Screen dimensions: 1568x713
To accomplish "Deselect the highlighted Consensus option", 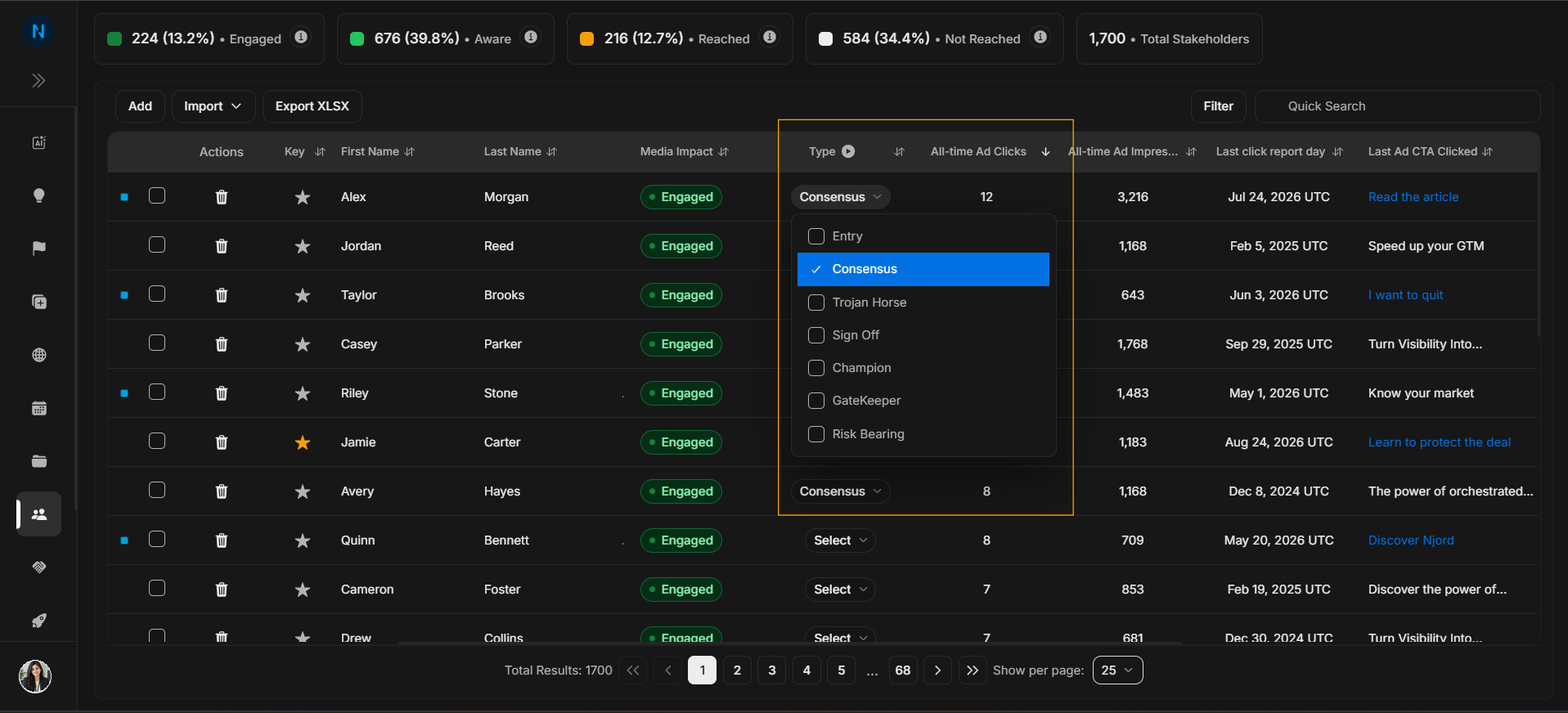I will pyautogui.click(x=923, y=269).
